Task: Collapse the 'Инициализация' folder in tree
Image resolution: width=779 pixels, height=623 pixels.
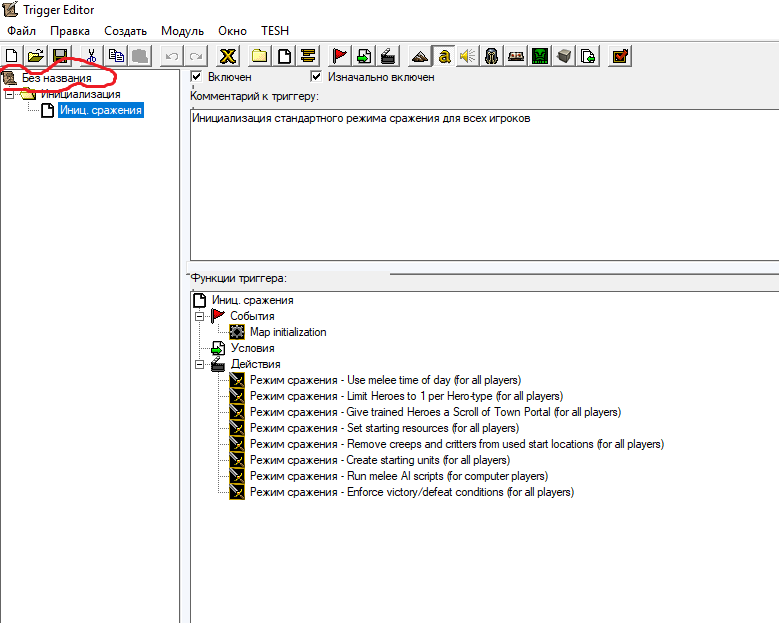Action: [9, 94]
